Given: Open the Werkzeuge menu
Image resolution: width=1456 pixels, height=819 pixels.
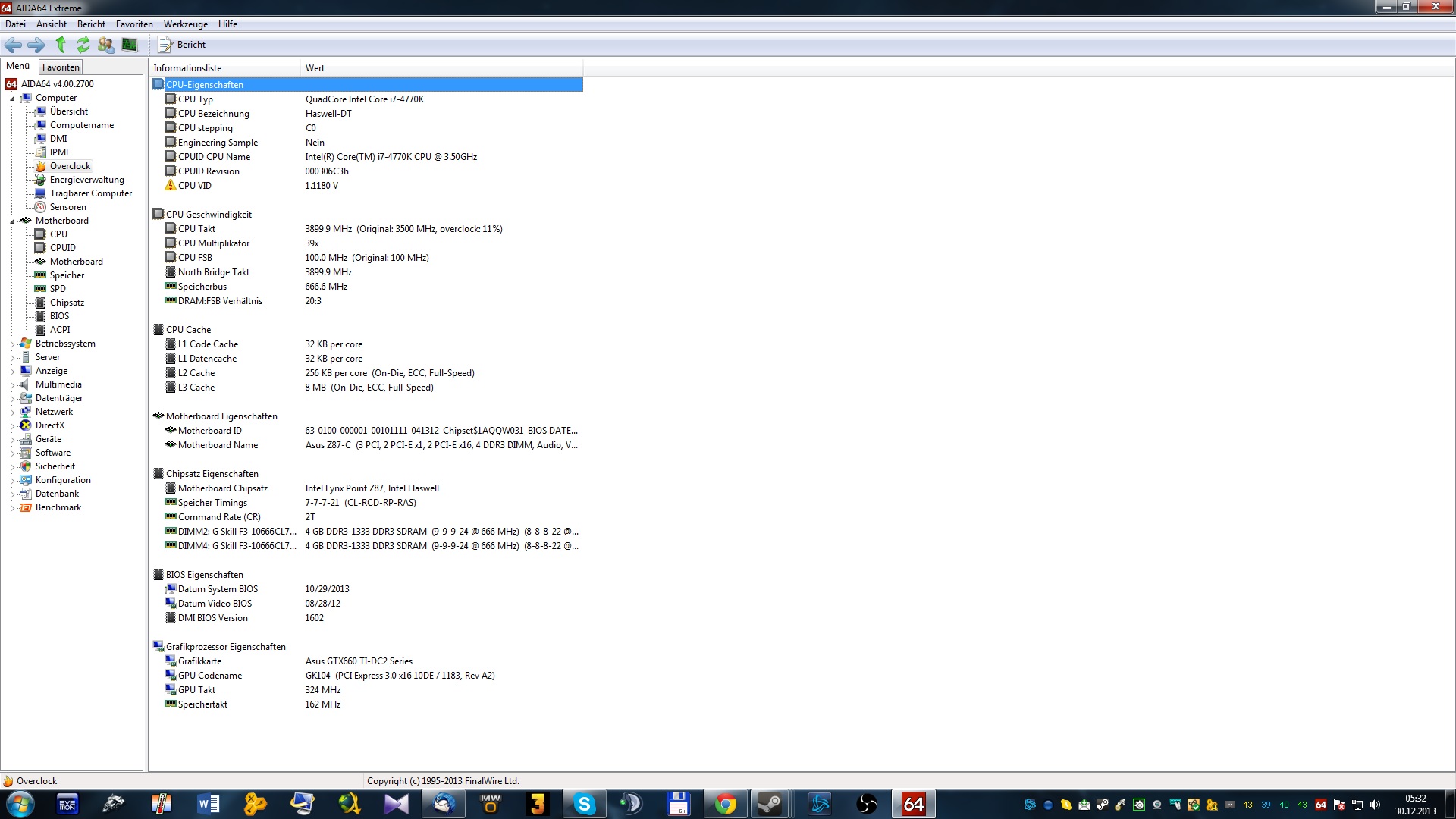Looking at the screenshot, I should click(185, 24).
